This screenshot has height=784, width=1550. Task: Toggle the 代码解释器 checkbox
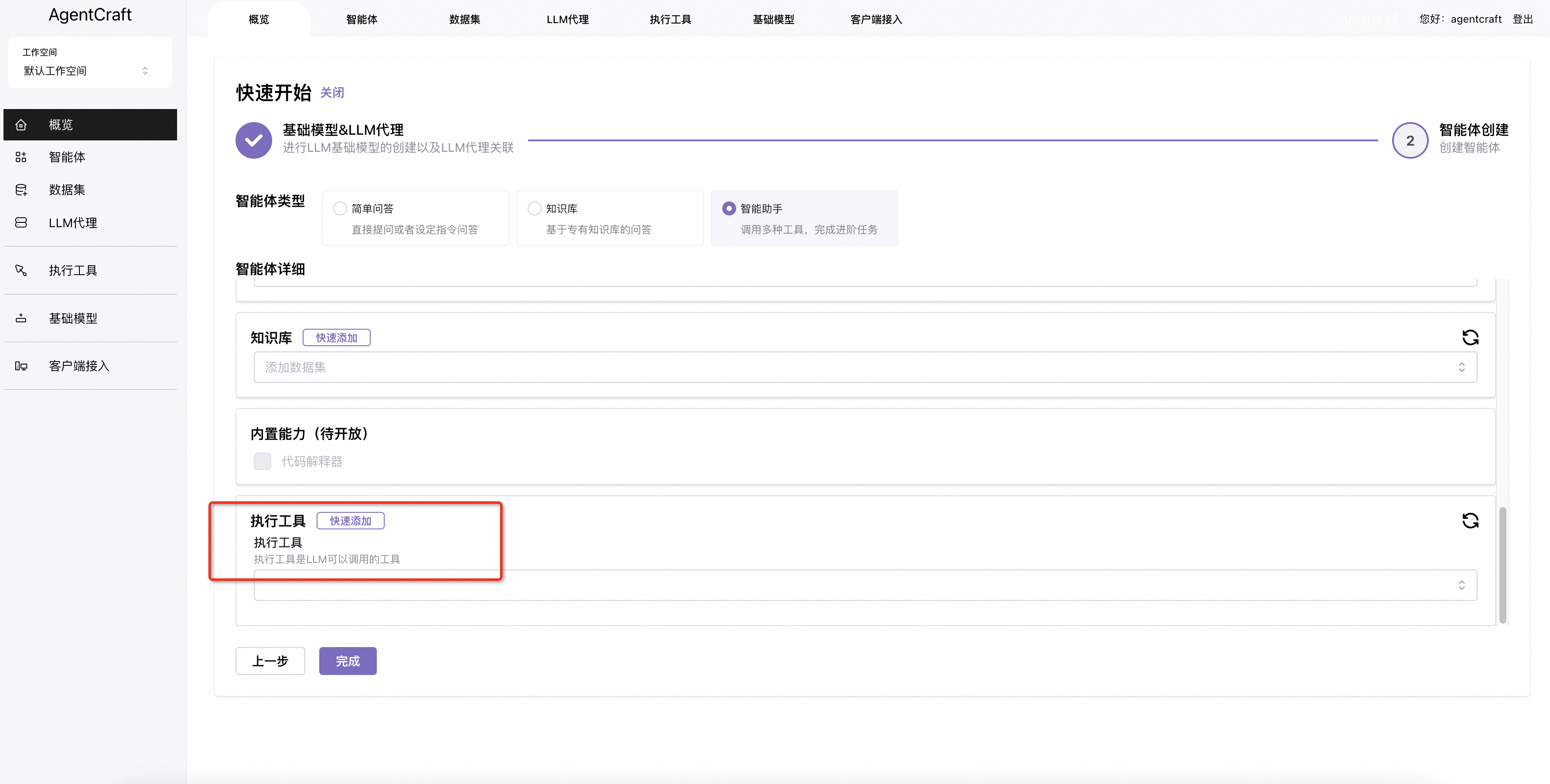coord(263,461)
